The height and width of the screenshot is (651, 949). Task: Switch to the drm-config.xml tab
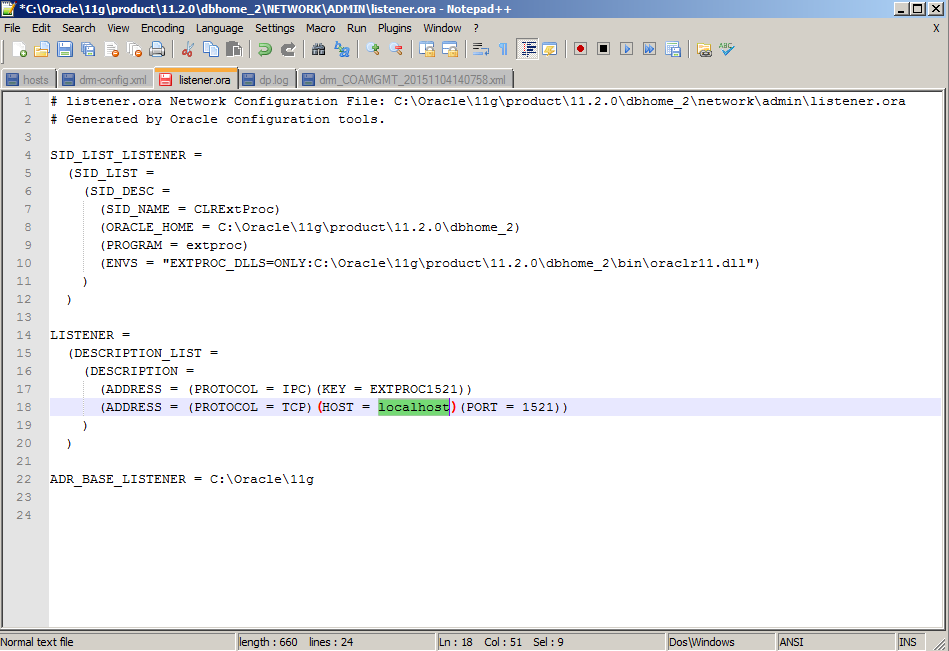105,79
